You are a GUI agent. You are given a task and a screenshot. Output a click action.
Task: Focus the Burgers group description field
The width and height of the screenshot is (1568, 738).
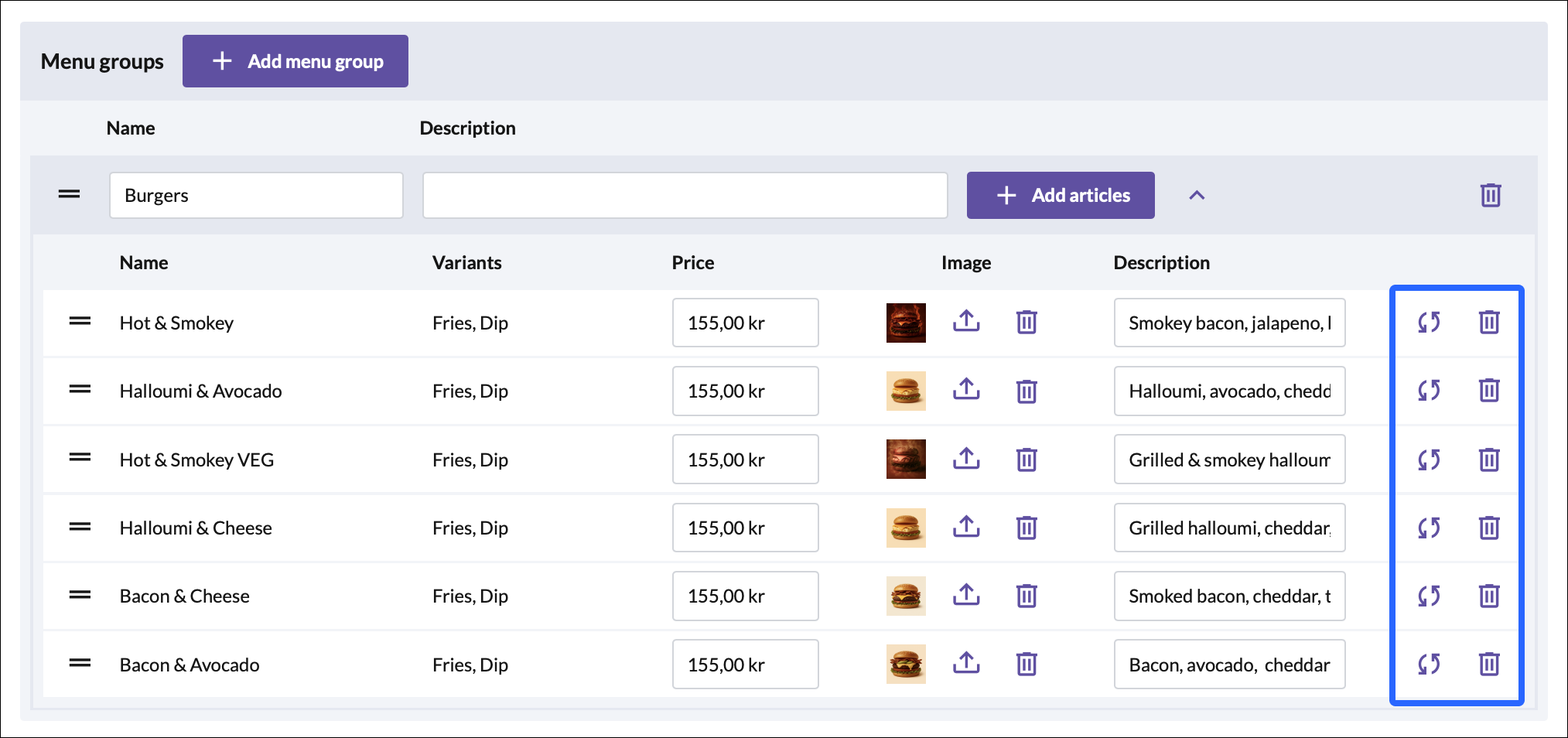click(685, 195)
